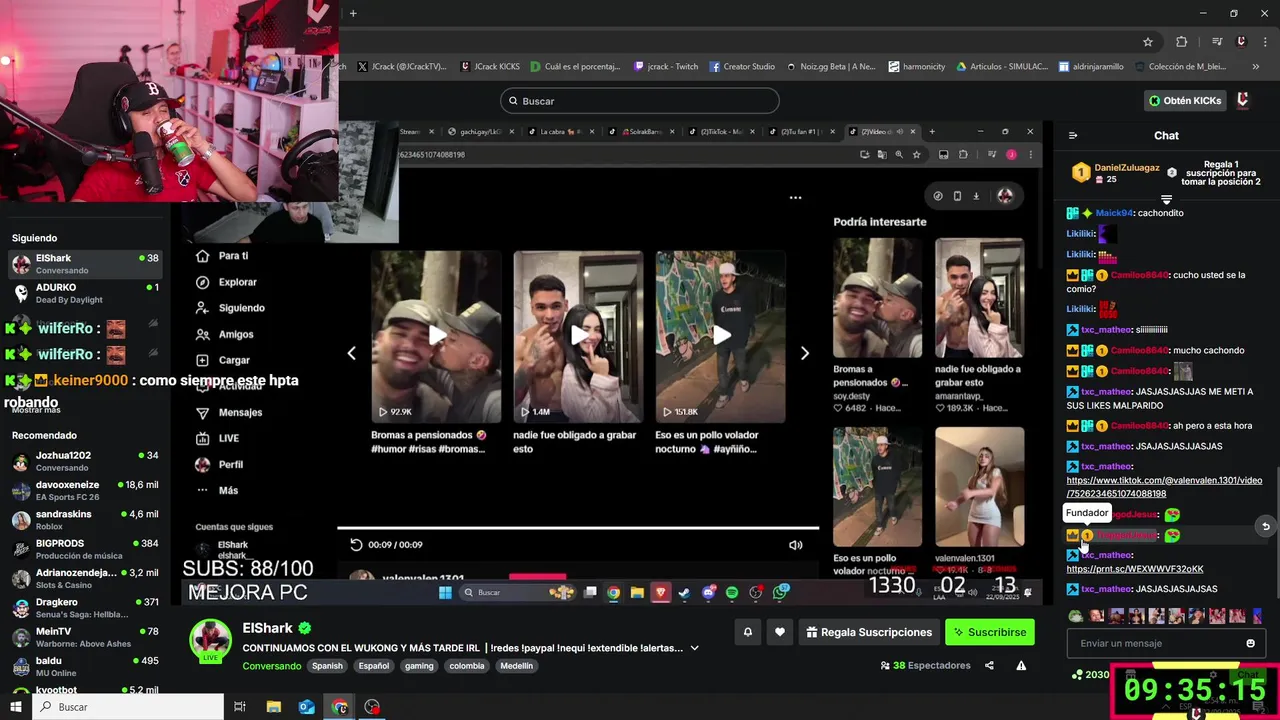Mute TikTok video with speaker icon
The image size is (1280, 720).
click(796, 545)
